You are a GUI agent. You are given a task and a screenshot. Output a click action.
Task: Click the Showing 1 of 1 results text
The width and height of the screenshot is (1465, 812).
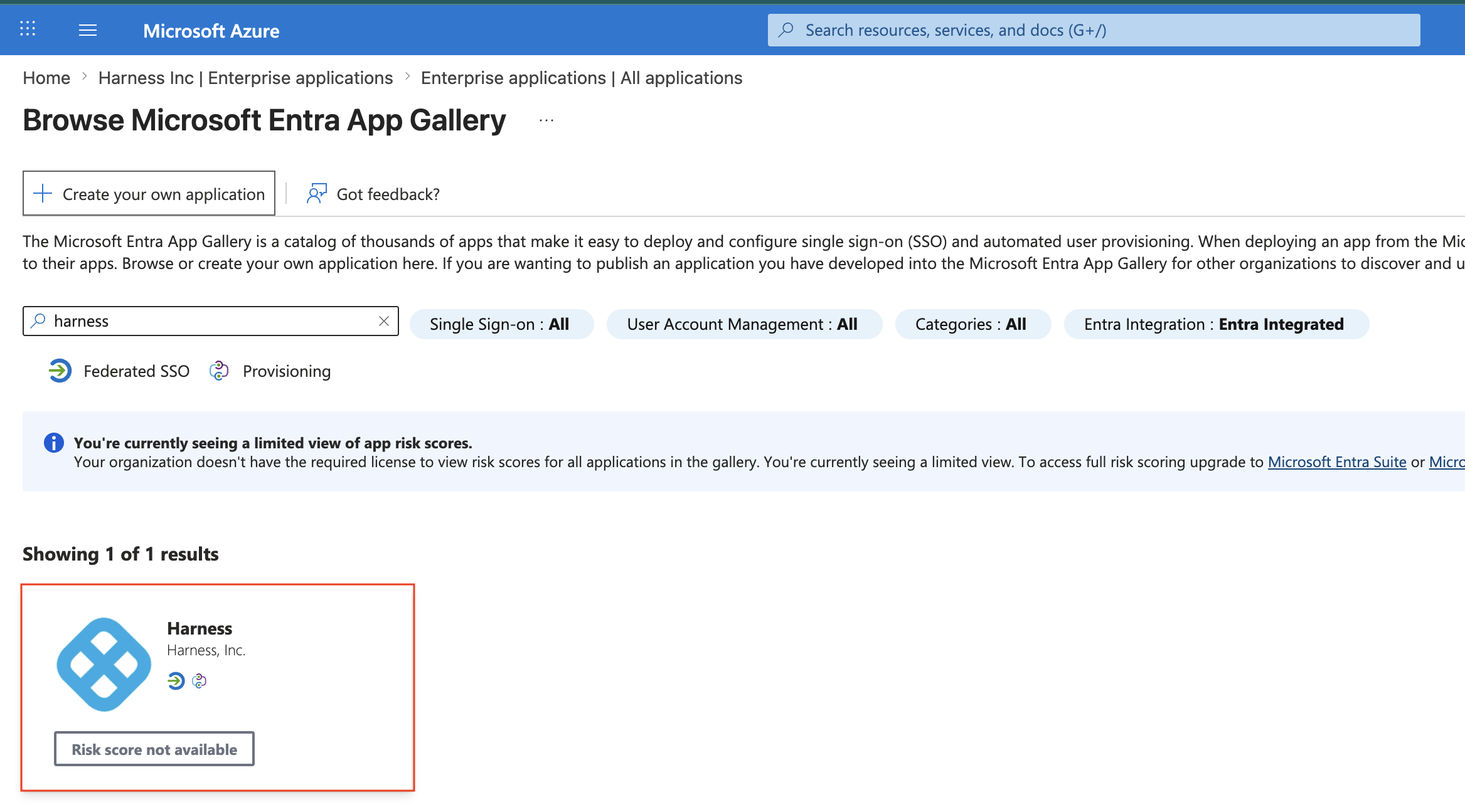tap(120, 554)
